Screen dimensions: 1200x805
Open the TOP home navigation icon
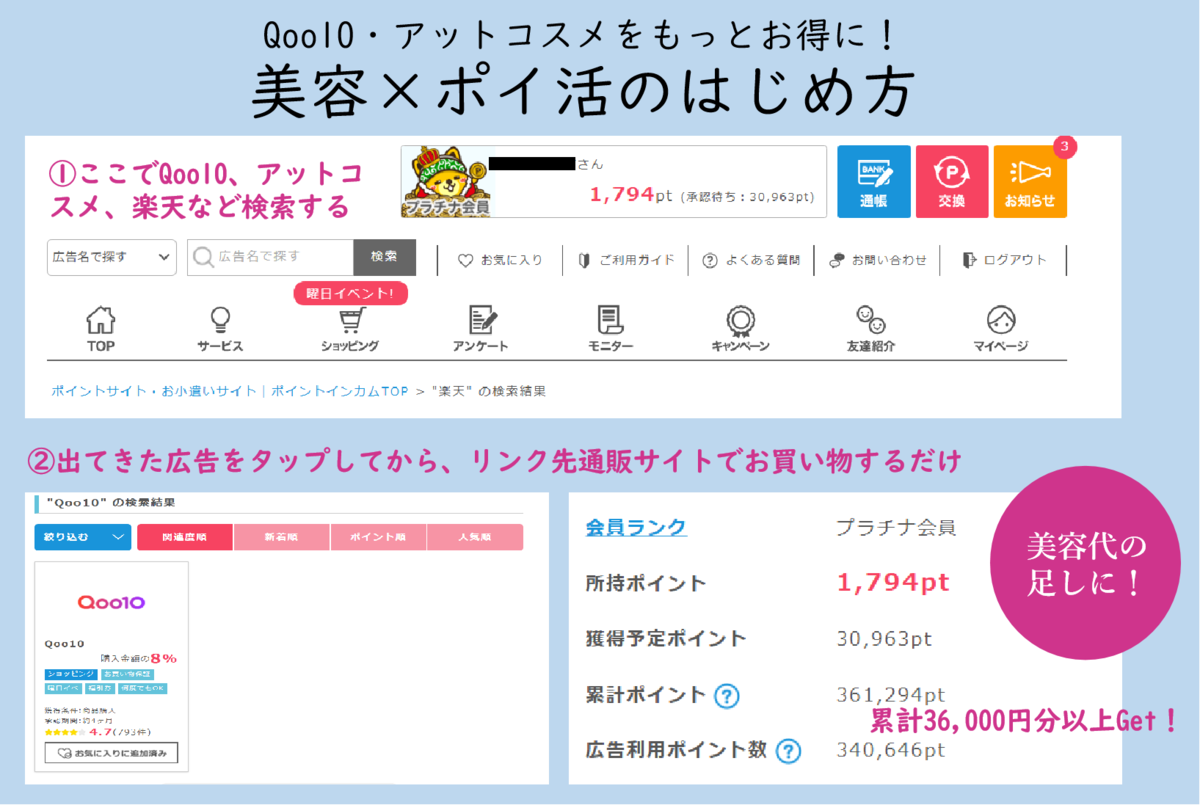coord(100,330)
